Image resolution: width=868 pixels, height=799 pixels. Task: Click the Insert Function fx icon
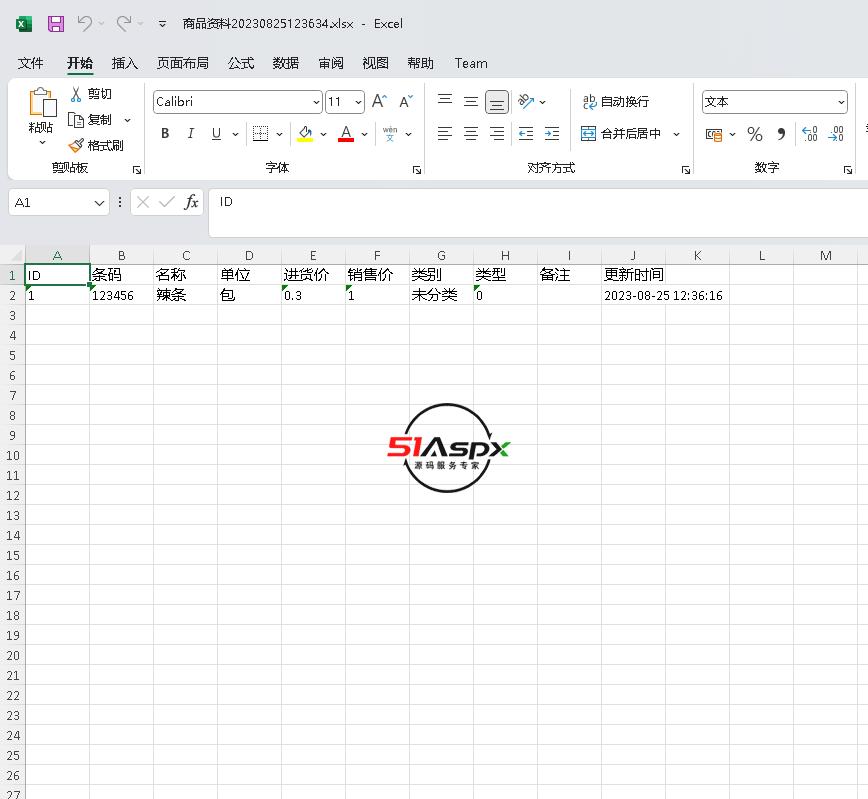pos(191,203)
